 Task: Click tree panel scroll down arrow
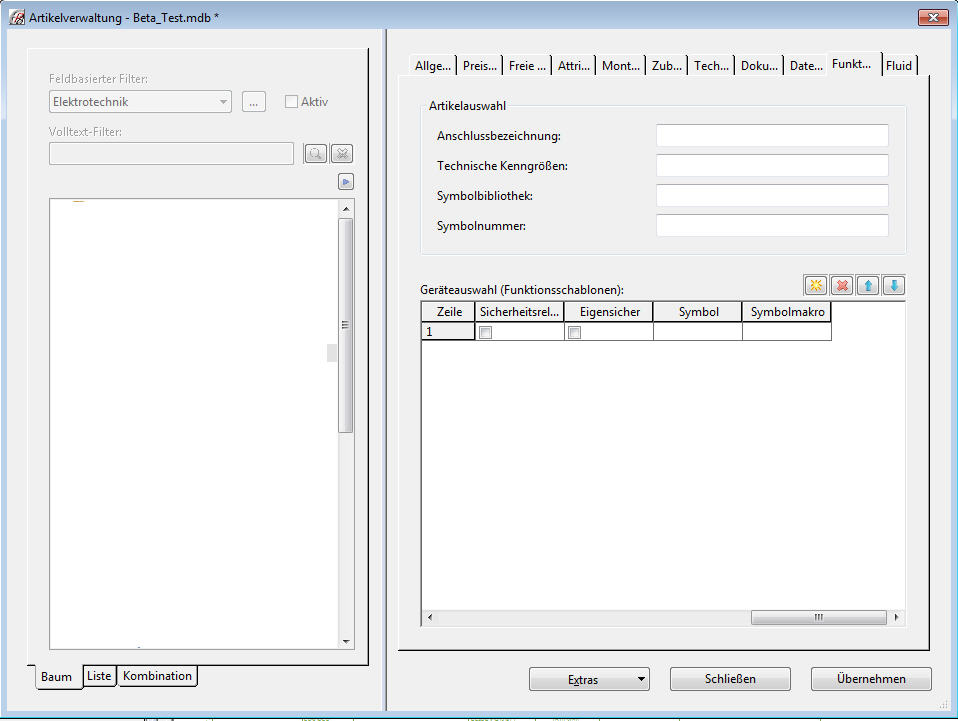tap(346, 641)
